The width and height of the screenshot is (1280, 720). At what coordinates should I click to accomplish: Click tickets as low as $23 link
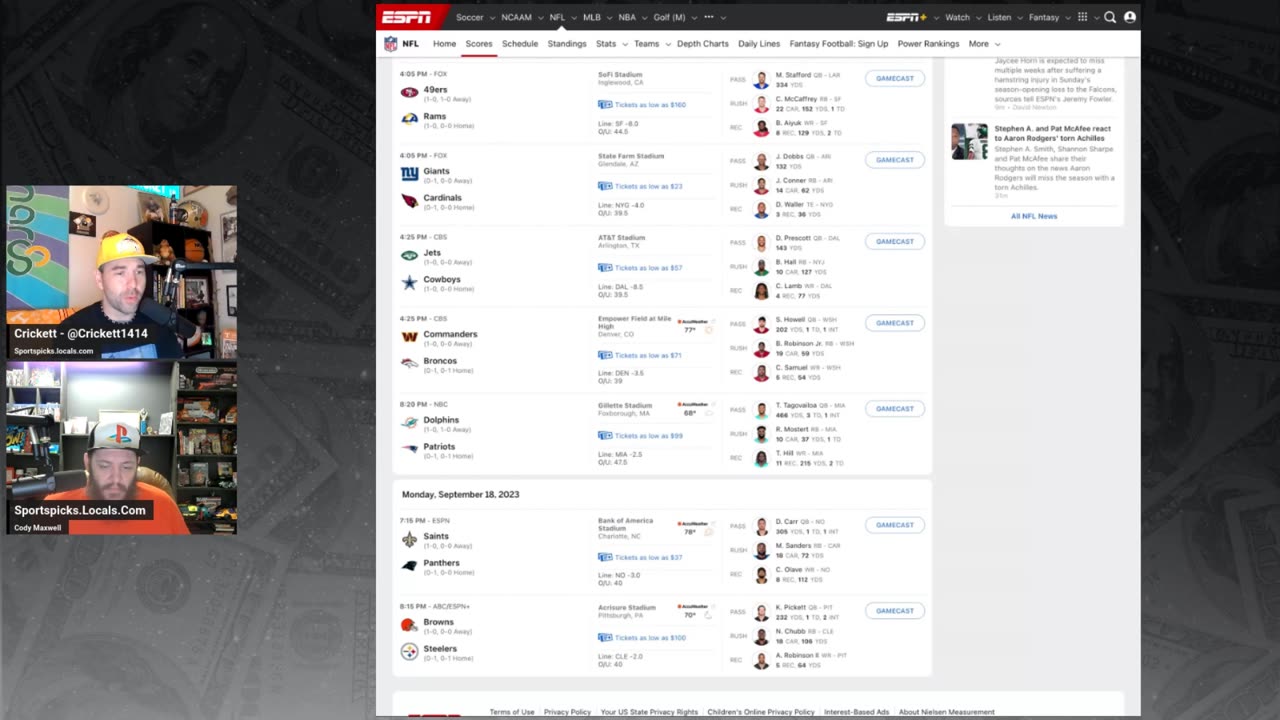click(648, 186)
